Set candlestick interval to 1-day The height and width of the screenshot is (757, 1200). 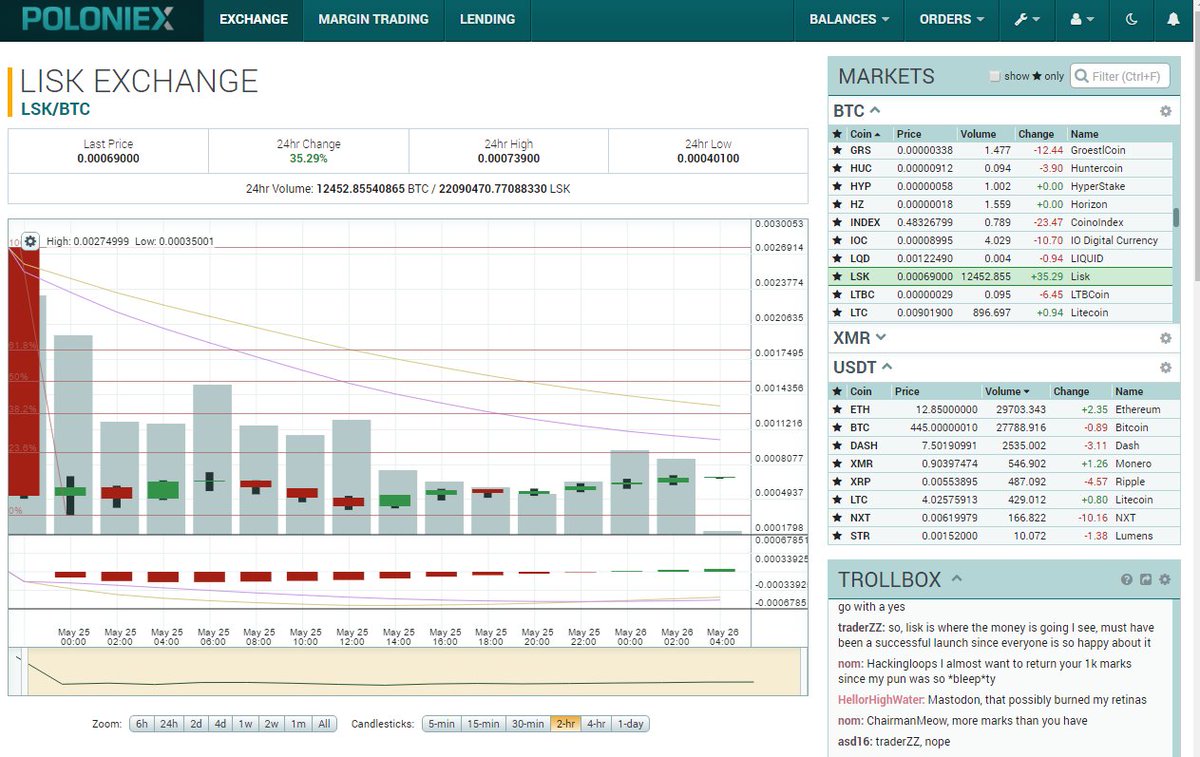(x=630, y=723)
